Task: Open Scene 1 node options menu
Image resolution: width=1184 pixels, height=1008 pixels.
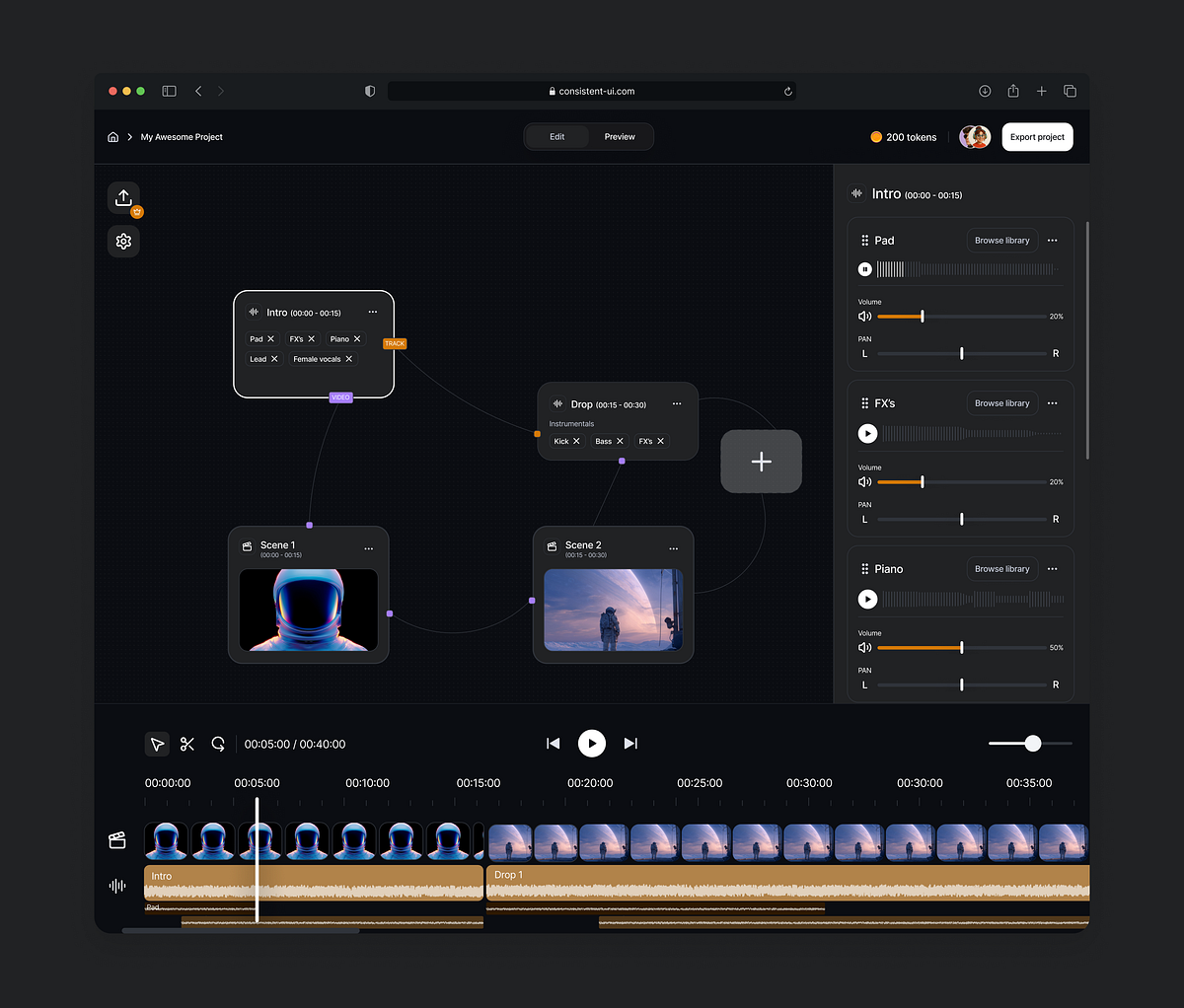Action: (369, 548)
